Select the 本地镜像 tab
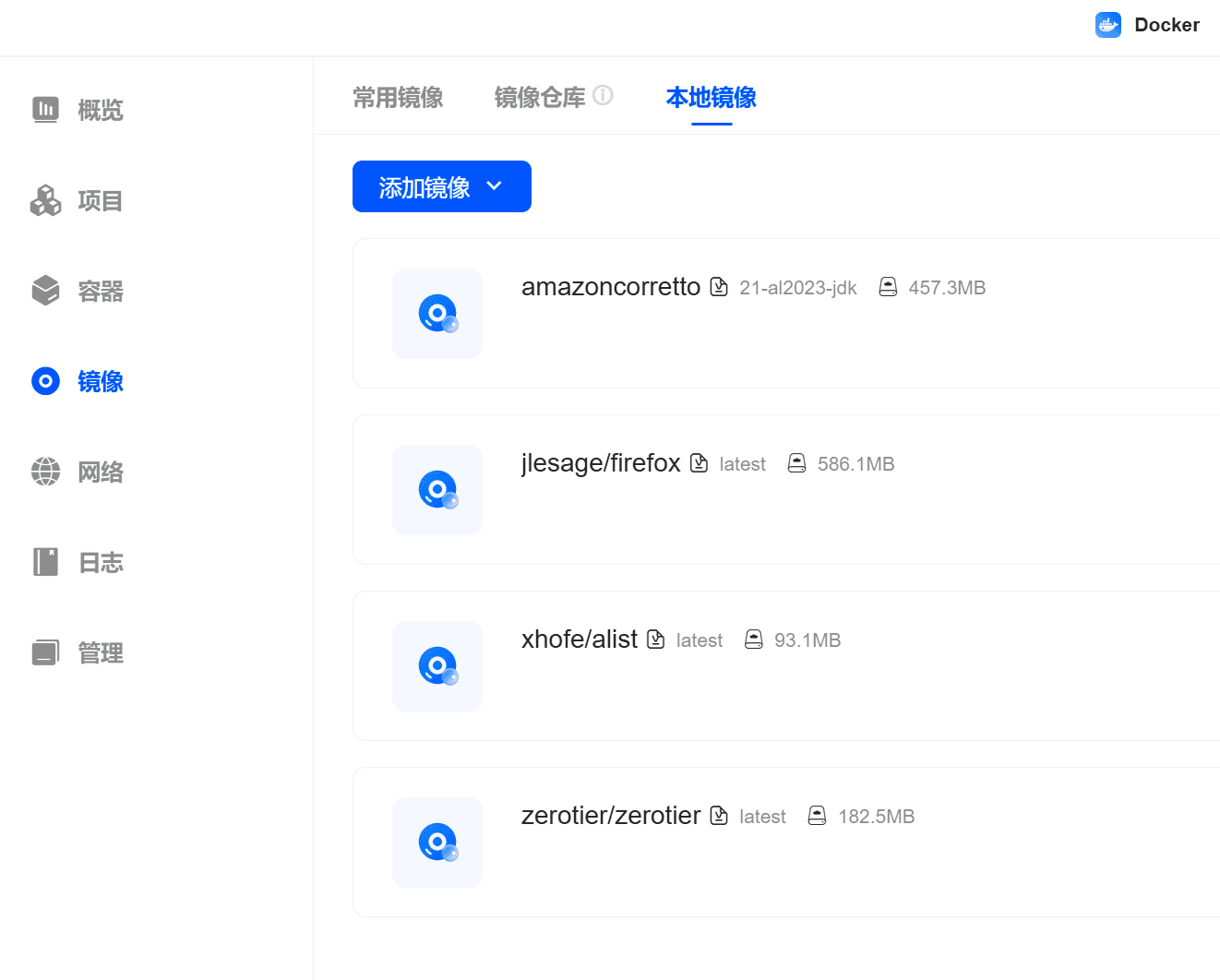Screen dimensions: 1220x980 click(711, 99)
